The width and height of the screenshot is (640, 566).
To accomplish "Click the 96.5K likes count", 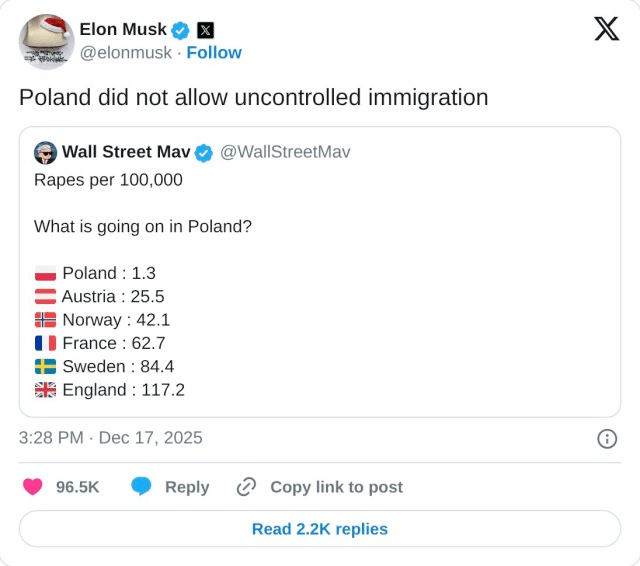I will click(77, 487).
